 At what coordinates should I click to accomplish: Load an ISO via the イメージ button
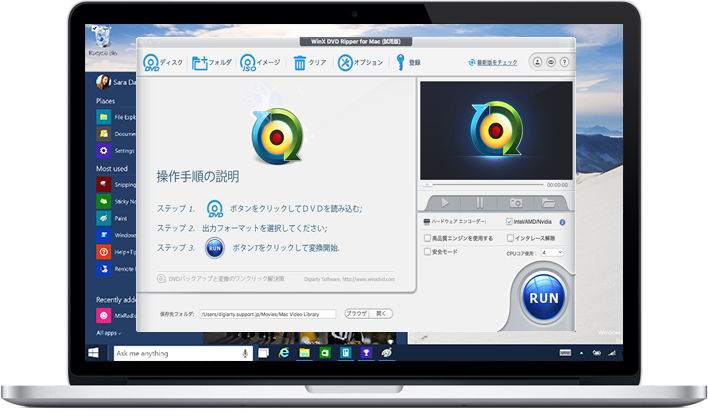(x=260, y=63)
